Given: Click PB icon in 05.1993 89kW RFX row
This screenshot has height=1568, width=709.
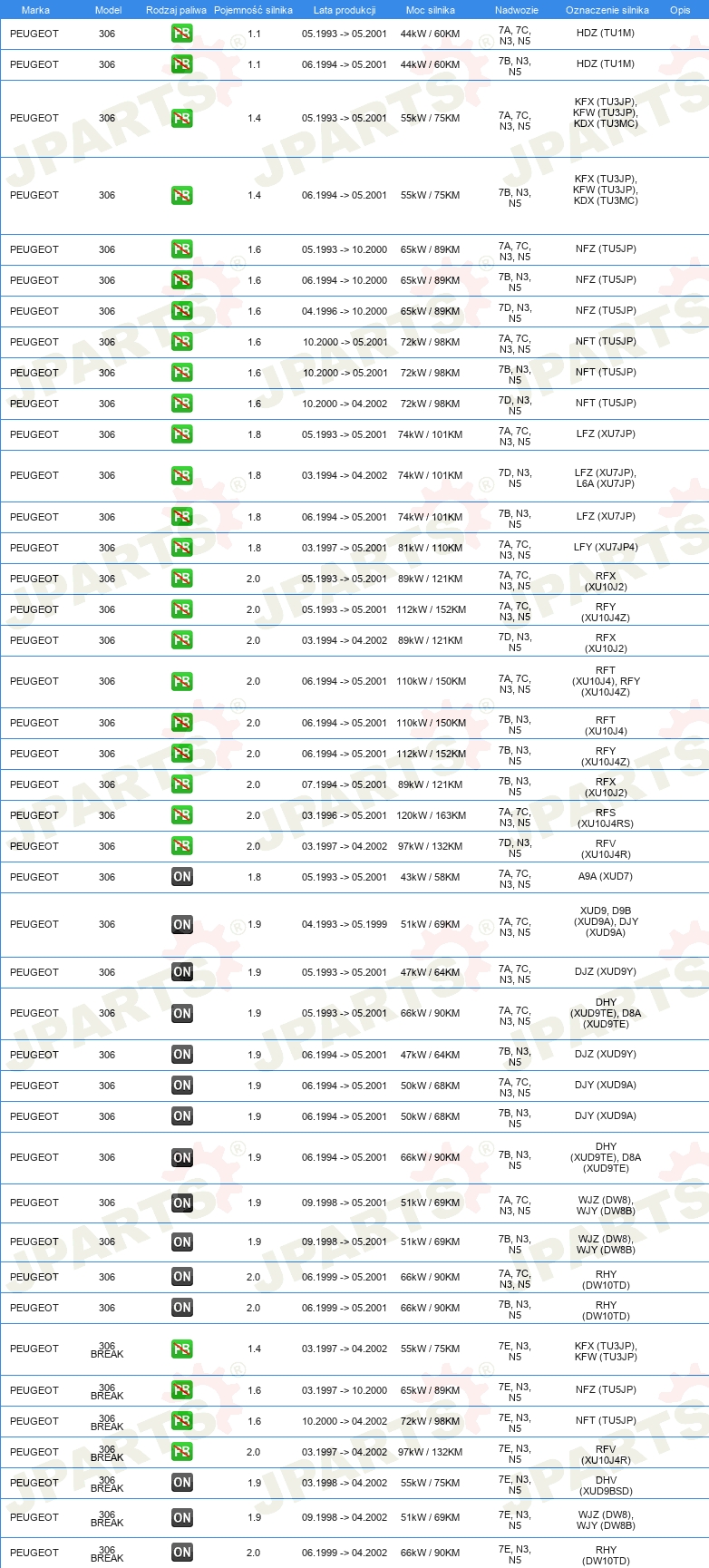Looking at the screenshot, I should (182, 579).
